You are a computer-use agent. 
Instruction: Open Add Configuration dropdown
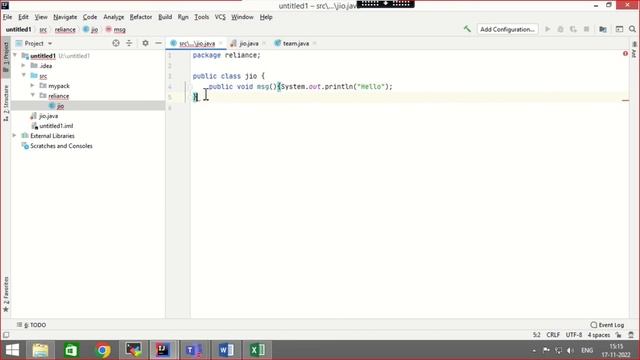[507, 29]
